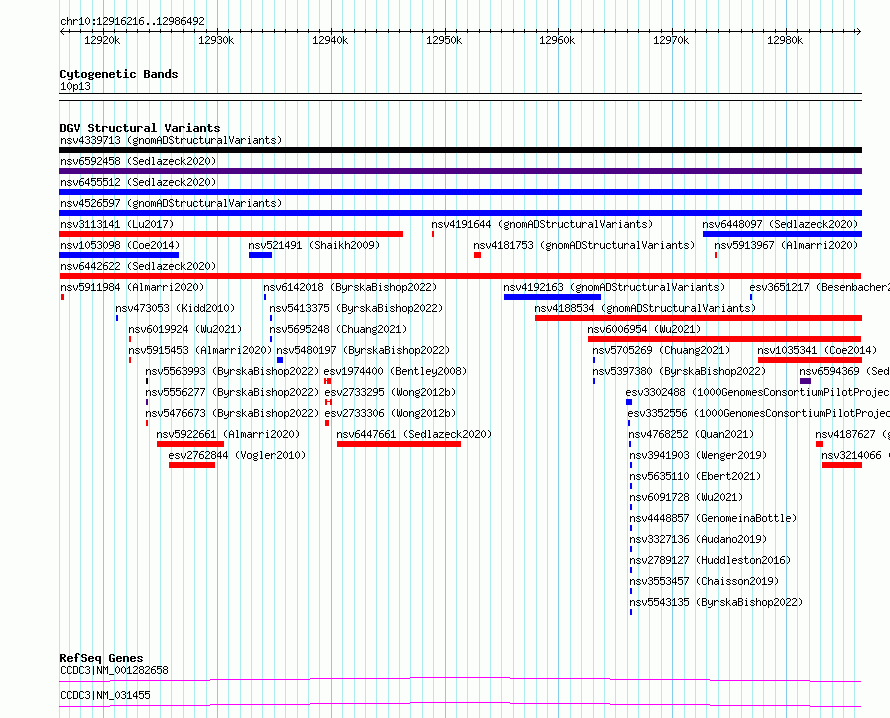Screen dimensions: 890x718
Task: Open nsv3113141 (Lu2017) label
Action: 117,224
